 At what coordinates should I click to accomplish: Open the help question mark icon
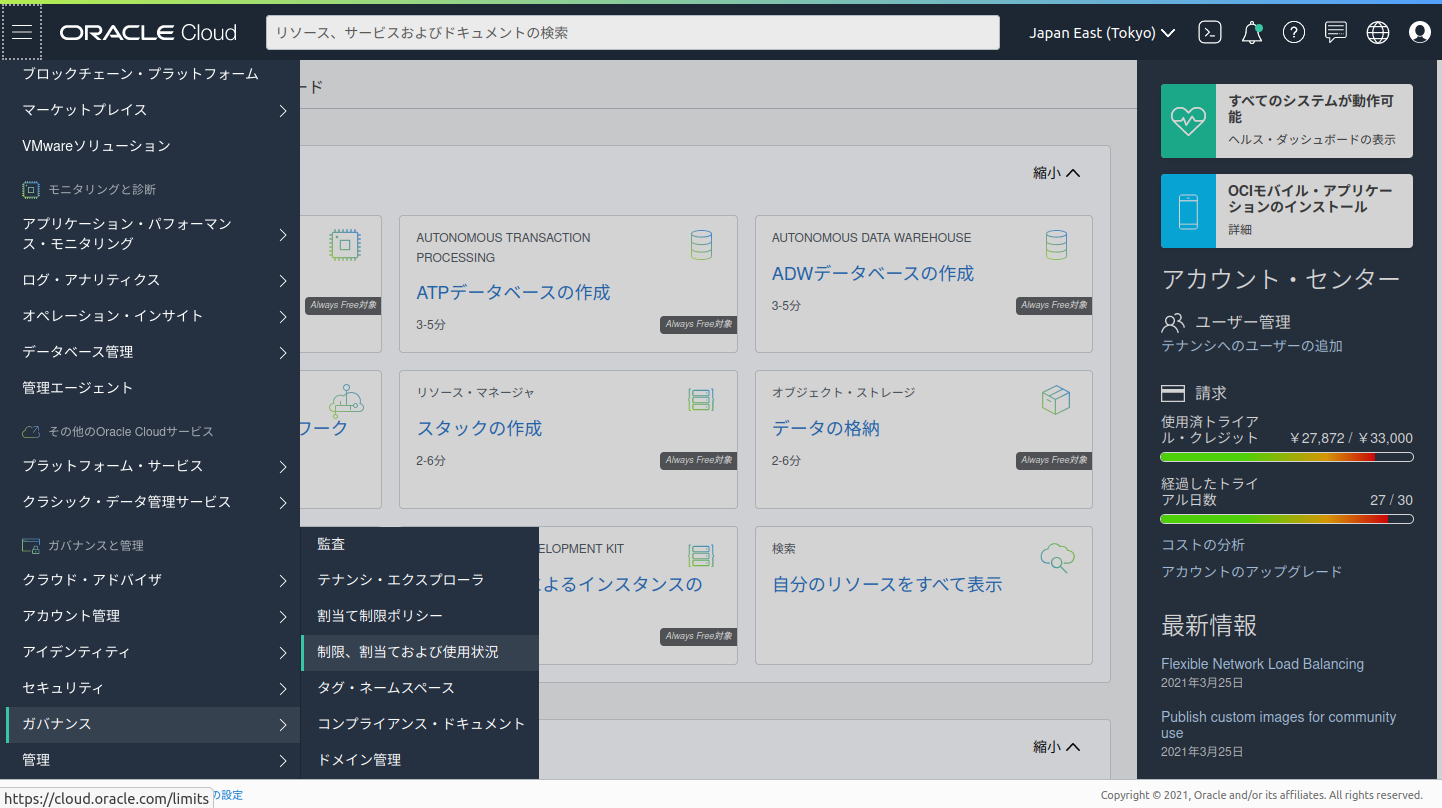click(1294, 33)
